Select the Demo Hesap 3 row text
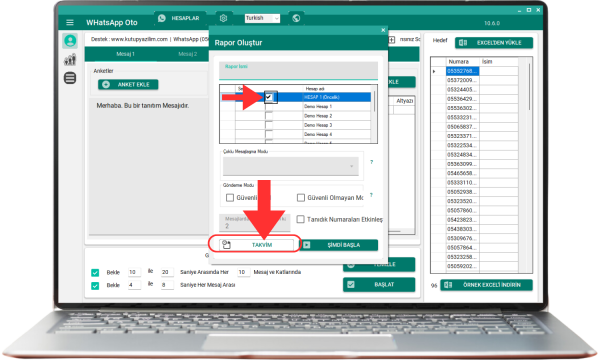 [x=318, y=125]
